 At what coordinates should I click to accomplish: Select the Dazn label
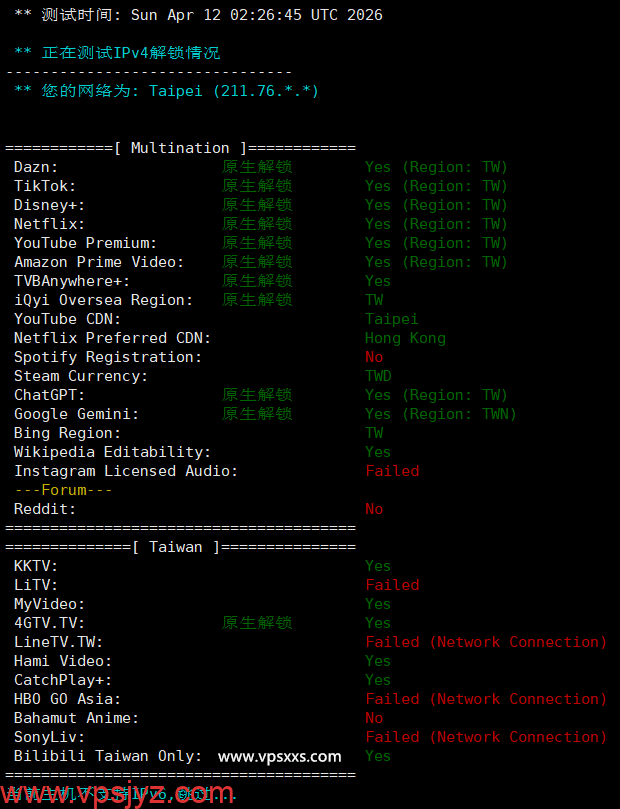[36, 167]
